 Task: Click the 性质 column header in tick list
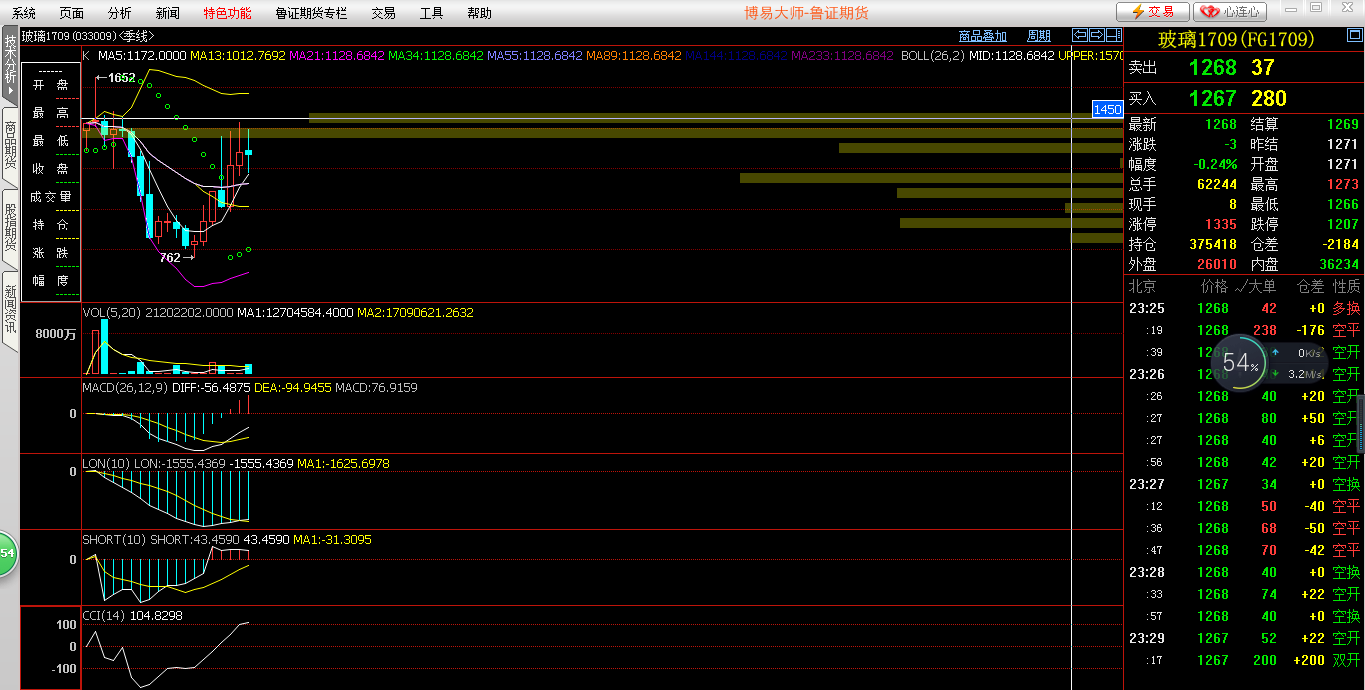tap(1346, 286)
